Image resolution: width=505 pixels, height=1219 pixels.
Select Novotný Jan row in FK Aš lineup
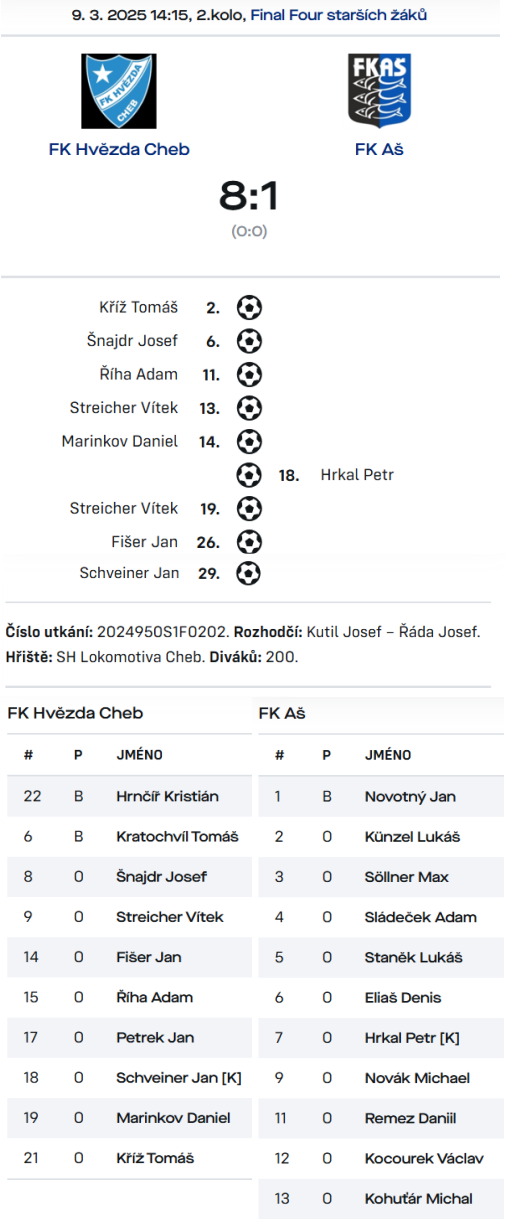381,796
